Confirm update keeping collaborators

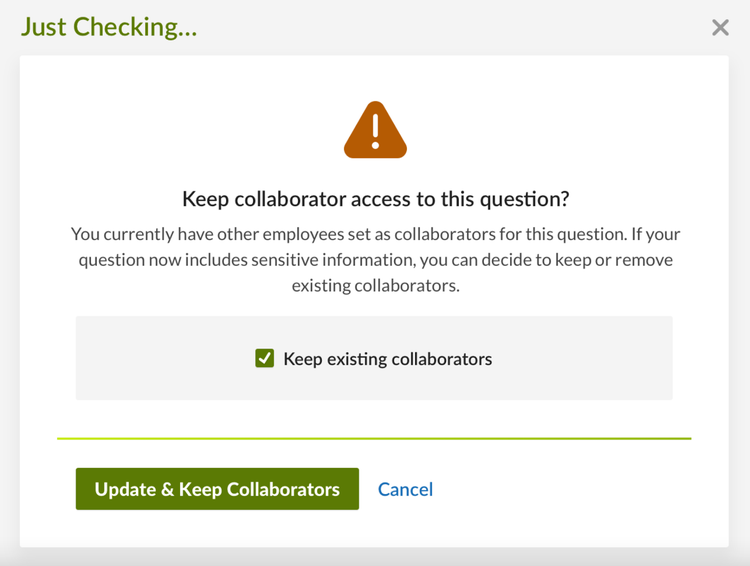click(x=217, y=489)
